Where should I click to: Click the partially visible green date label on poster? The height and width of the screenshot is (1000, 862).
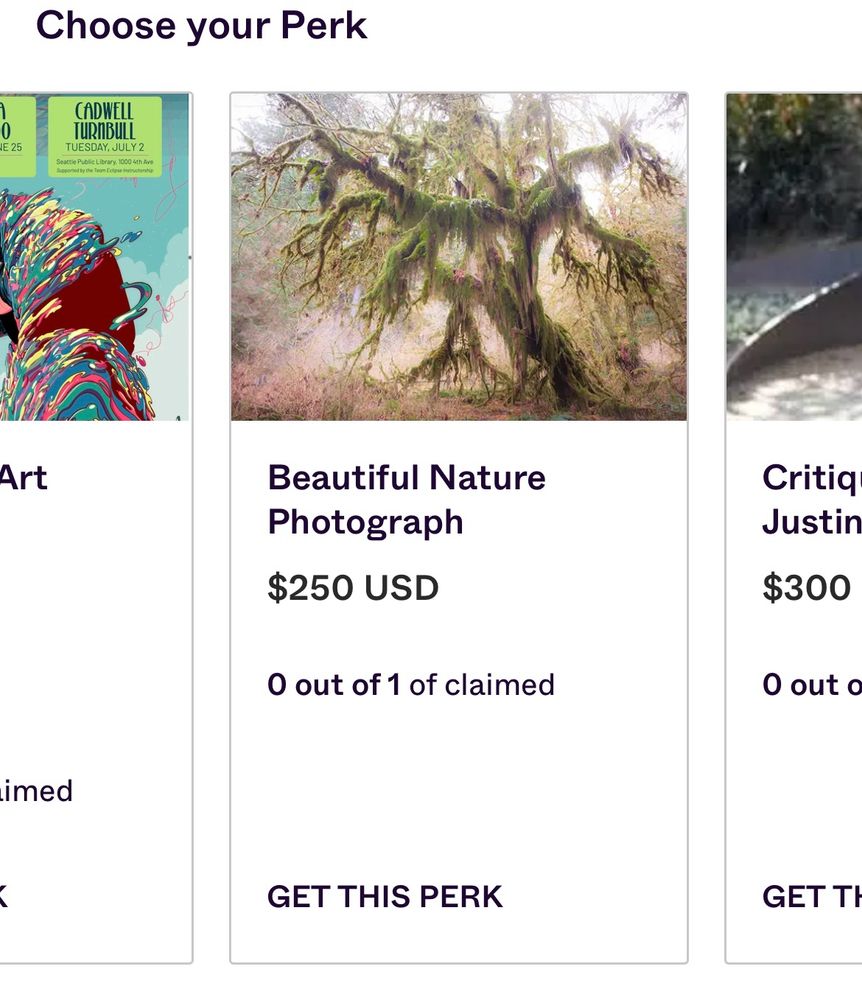16,134
